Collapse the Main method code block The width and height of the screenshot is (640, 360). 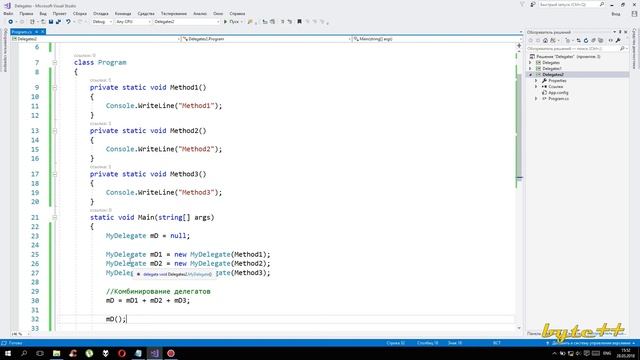click(54, 218)
